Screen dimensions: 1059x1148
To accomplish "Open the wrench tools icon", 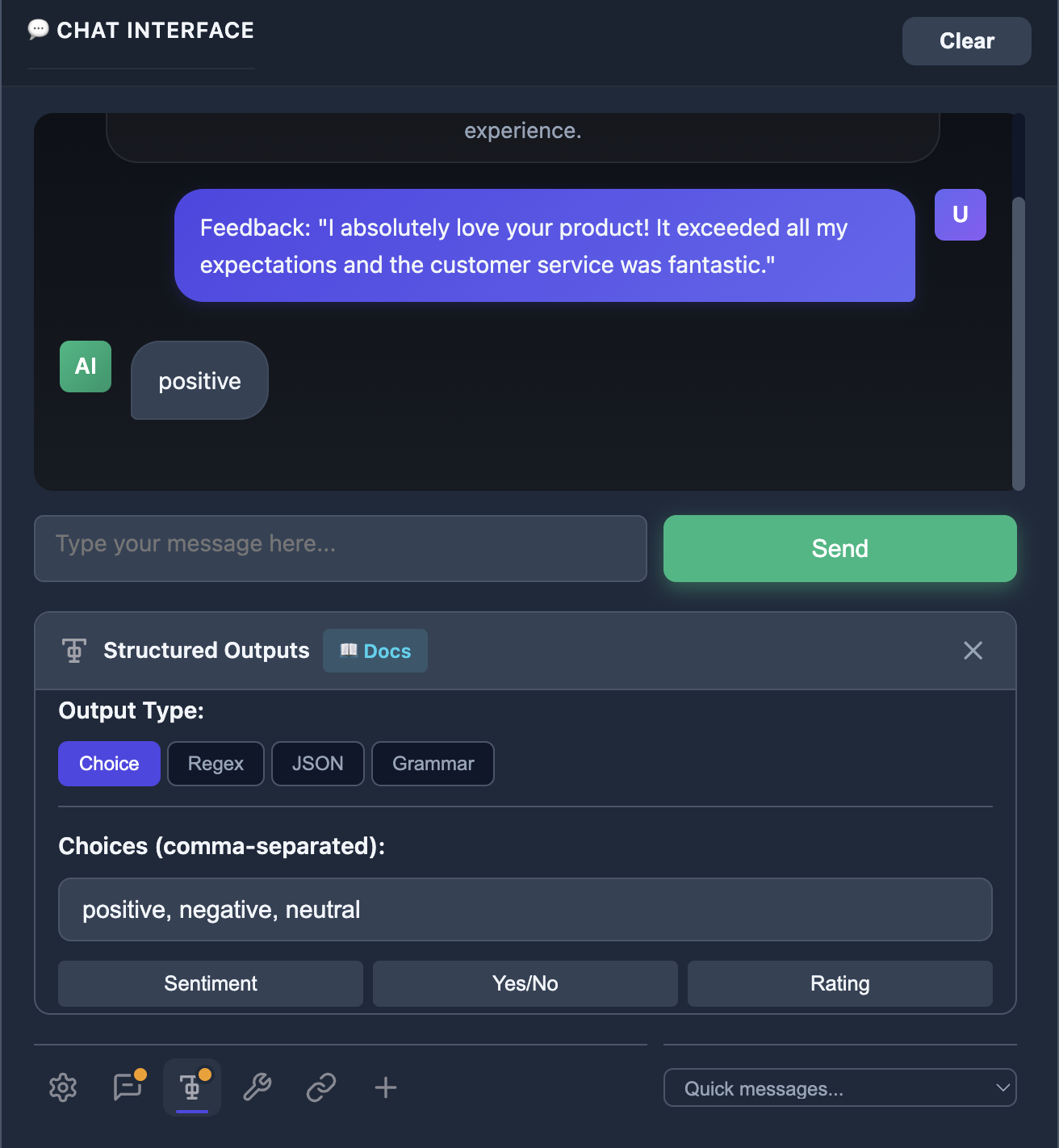I will pos(257,1087).
